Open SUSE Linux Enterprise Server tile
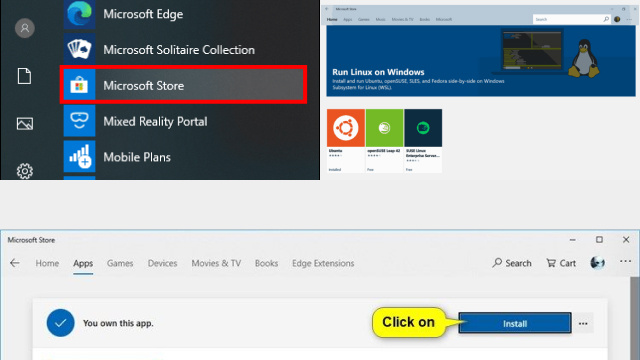 coord(423,140)
